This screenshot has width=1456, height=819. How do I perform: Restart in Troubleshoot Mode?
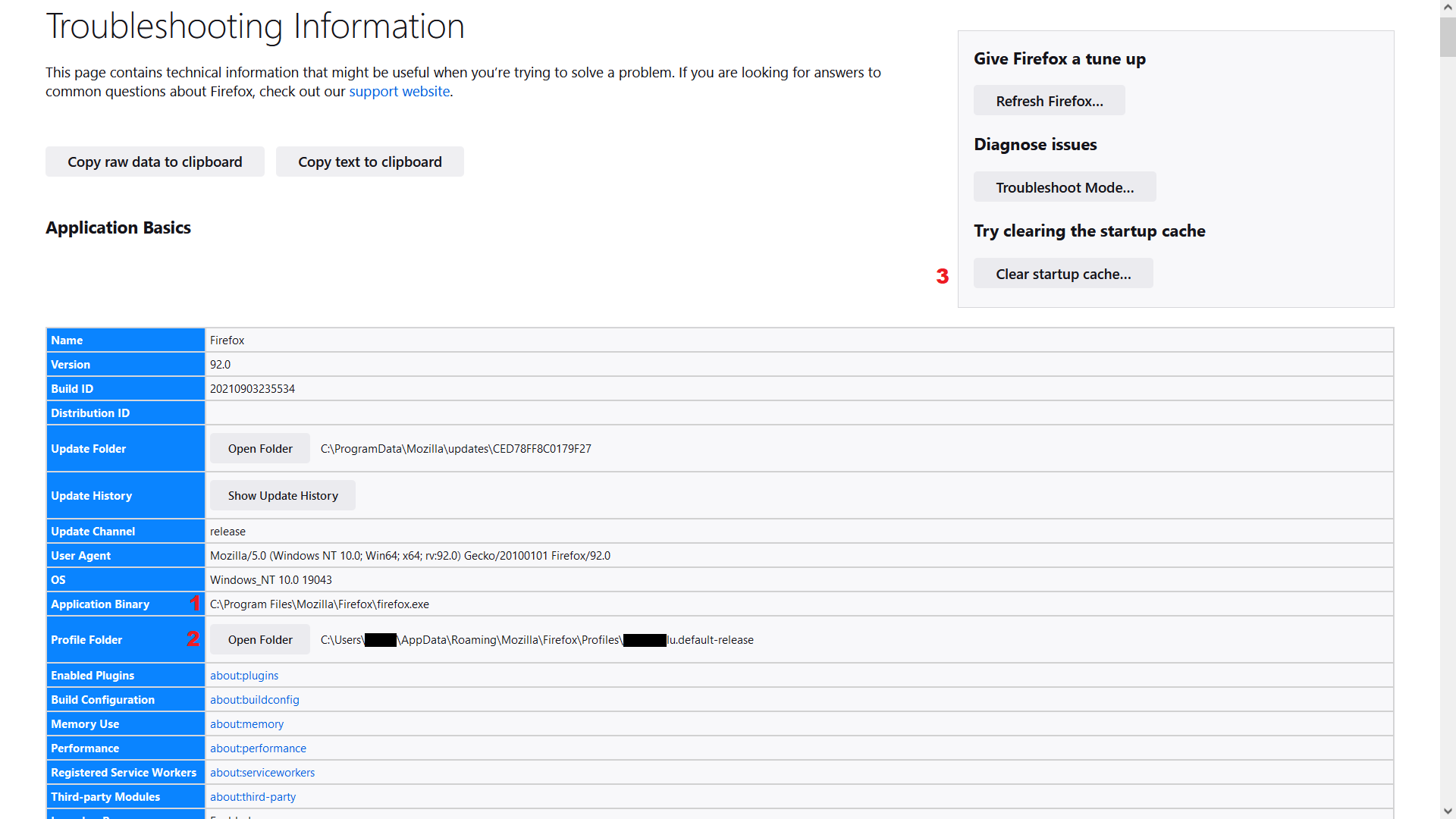coord(1065,187)
